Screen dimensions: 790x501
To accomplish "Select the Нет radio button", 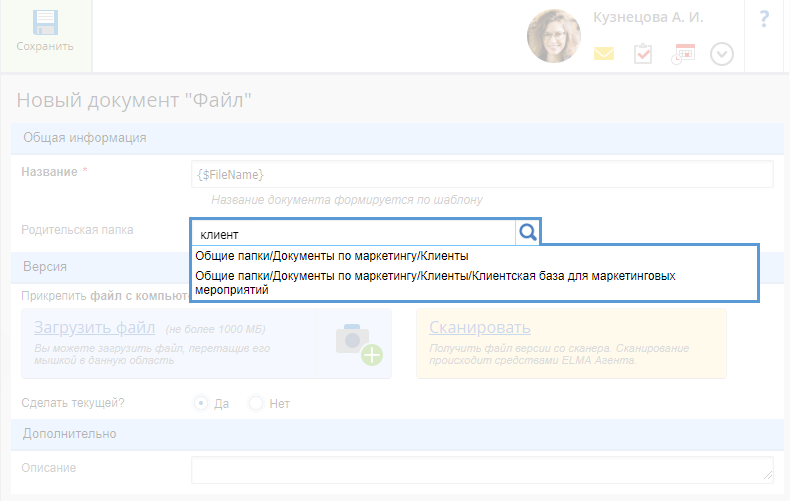I will coord(256,403).
